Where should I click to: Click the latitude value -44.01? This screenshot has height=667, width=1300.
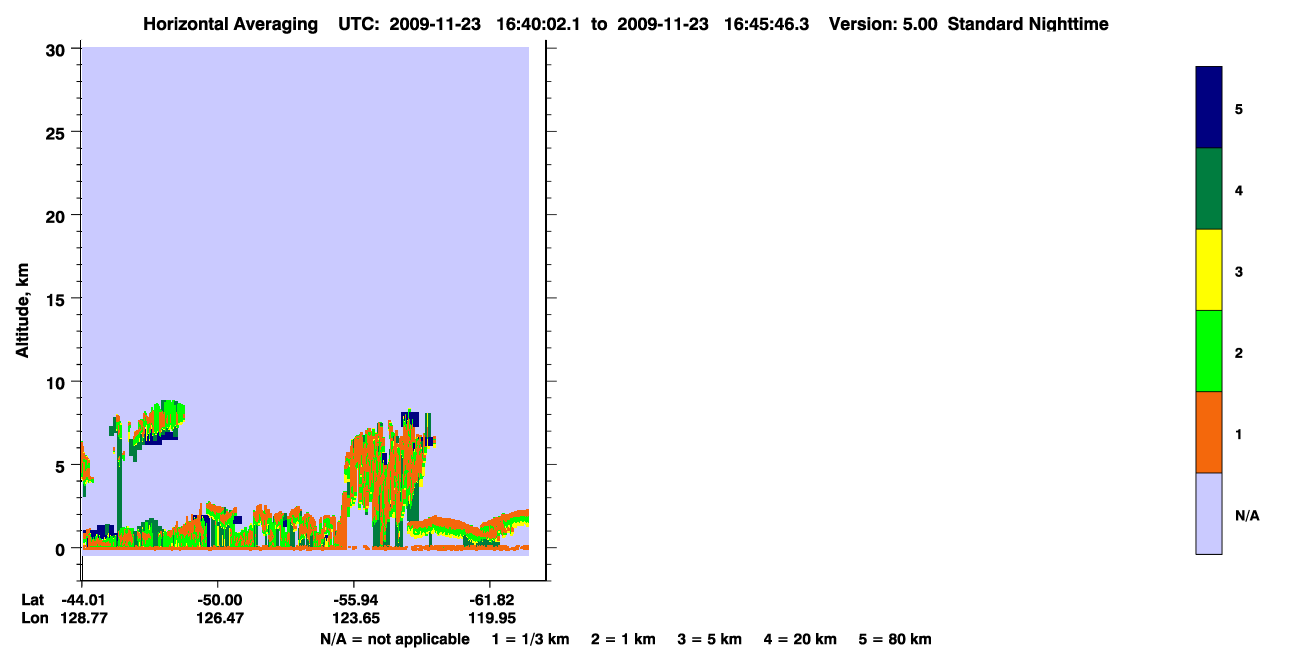(83, 600)
